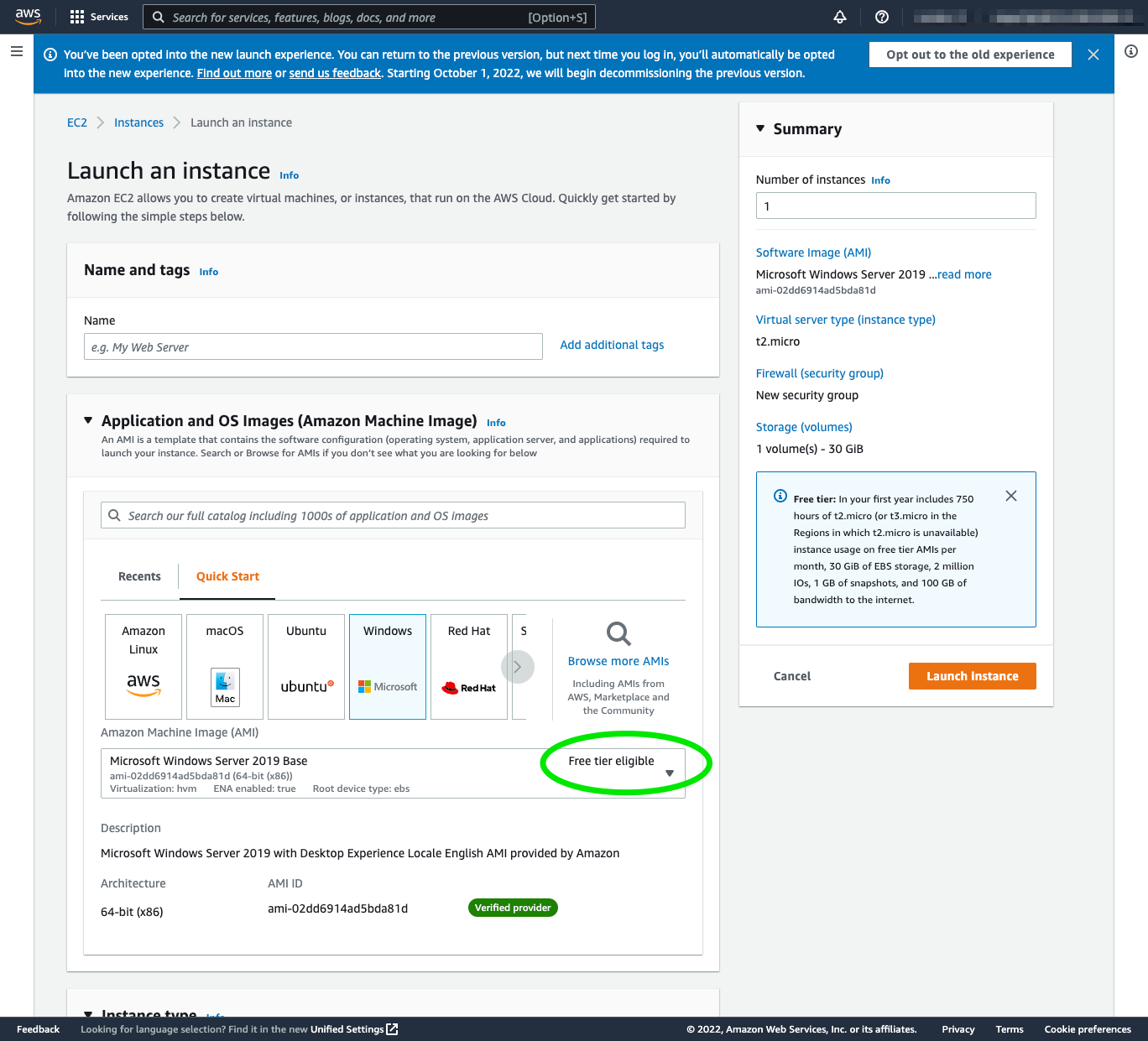Select the Red Hat AMI tile
This screenshot has width=1148, height=1041.
(468, 666)
